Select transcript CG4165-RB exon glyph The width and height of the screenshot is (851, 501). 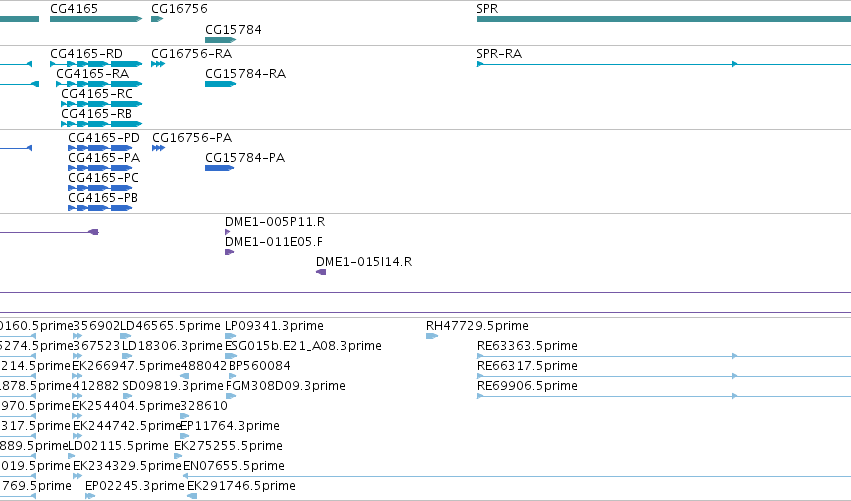pos(101,124)
